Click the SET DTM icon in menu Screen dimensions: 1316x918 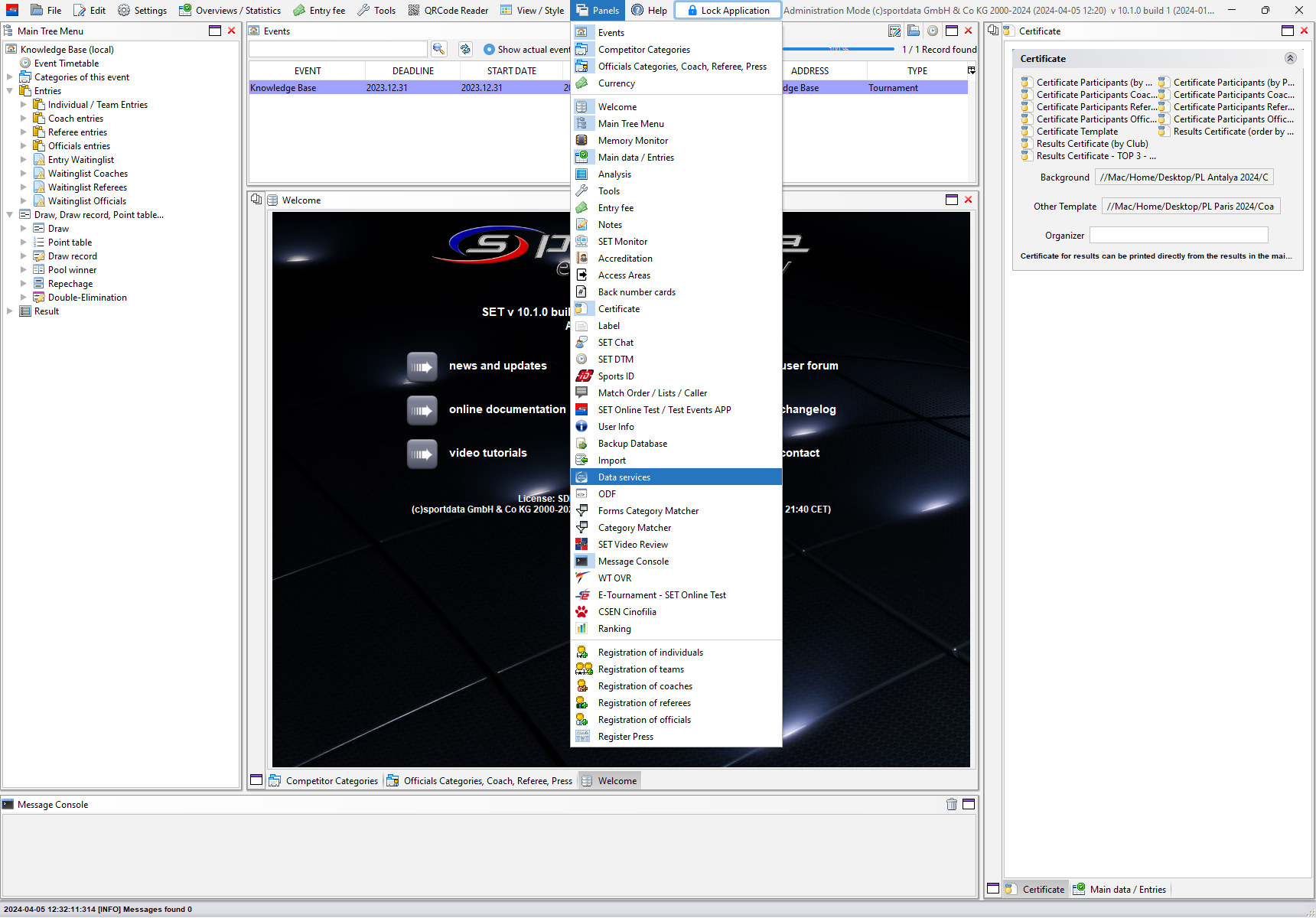(x=582, y=359)
